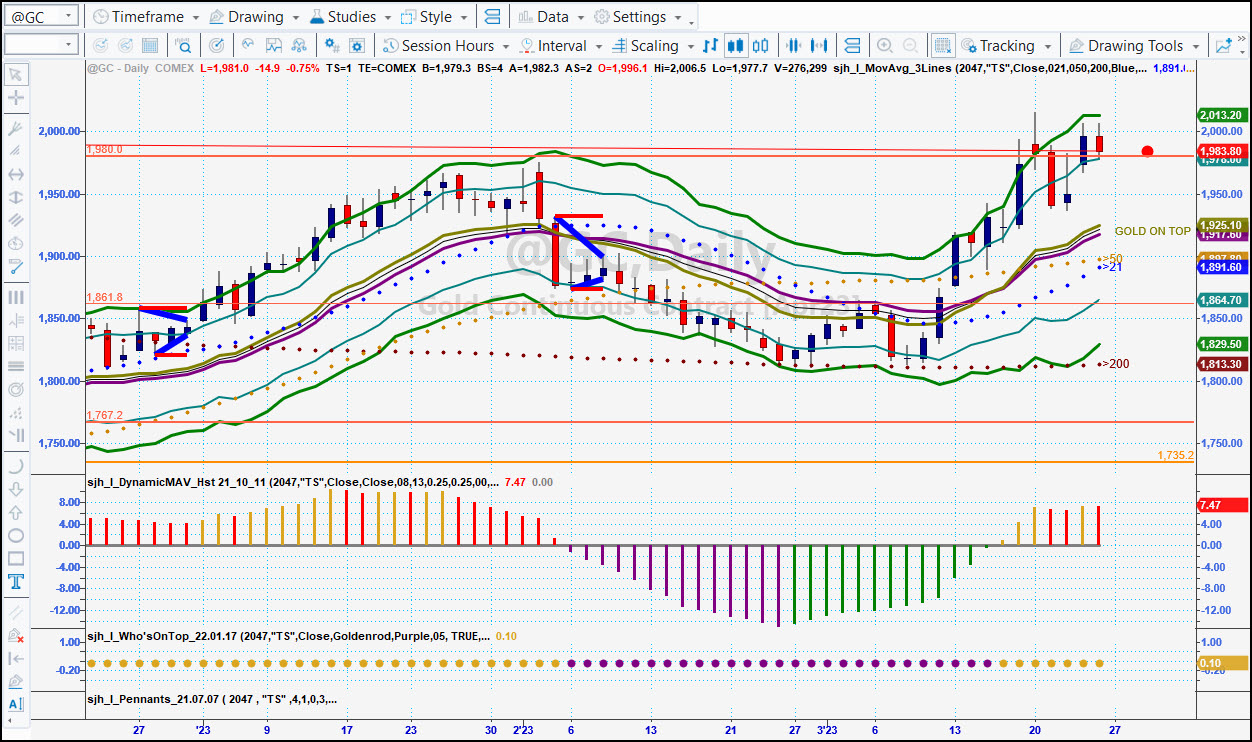Click the decrease bar spacing icon
This screenshot has width=1252, height=742.
794,46
